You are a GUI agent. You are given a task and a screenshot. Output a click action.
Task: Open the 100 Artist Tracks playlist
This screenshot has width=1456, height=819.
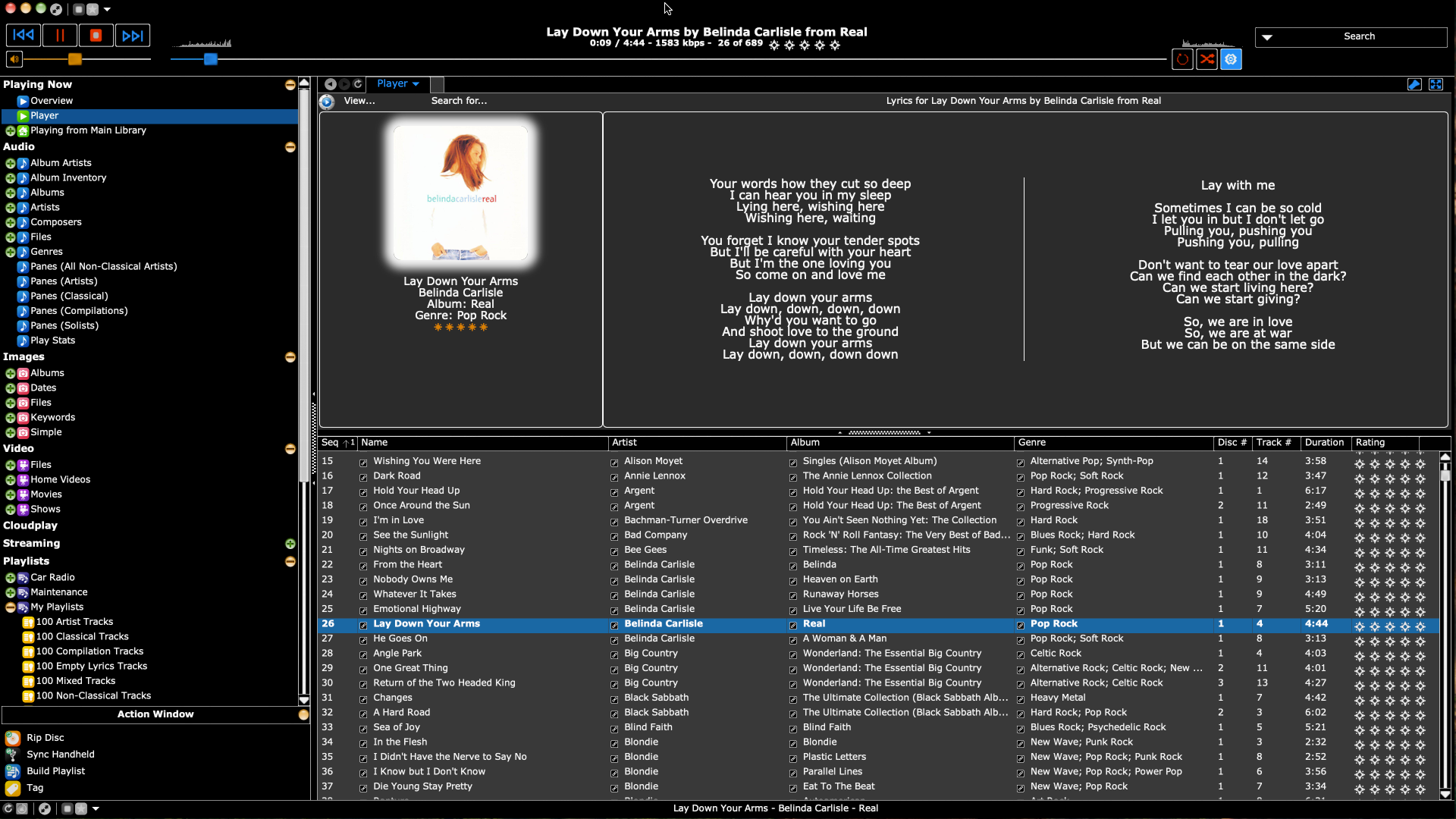(x=74, y=622)
